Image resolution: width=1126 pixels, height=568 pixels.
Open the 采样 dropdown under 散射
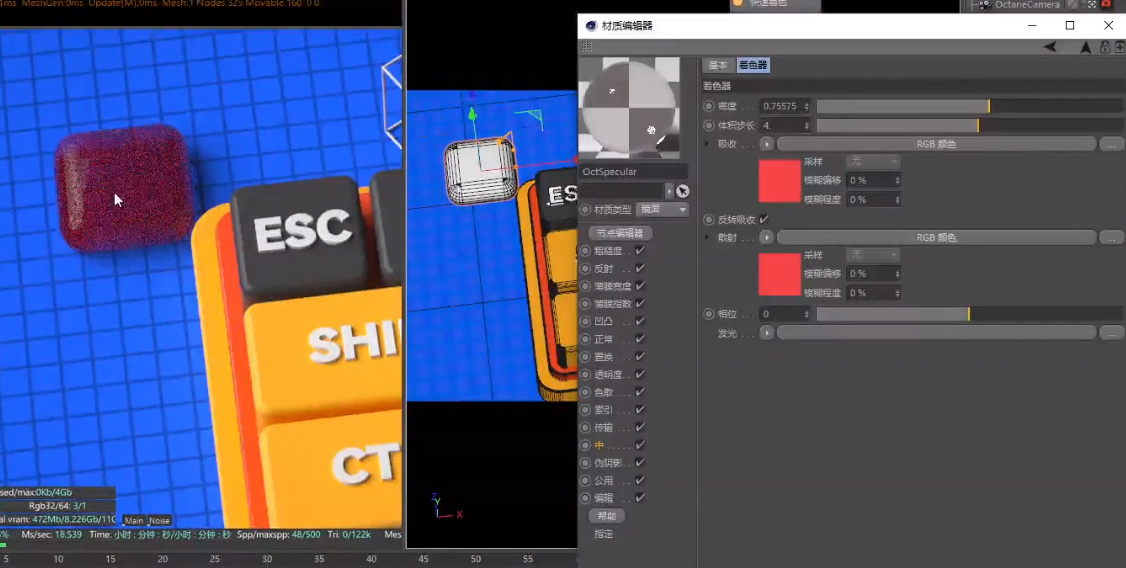(x=873, y=255)
